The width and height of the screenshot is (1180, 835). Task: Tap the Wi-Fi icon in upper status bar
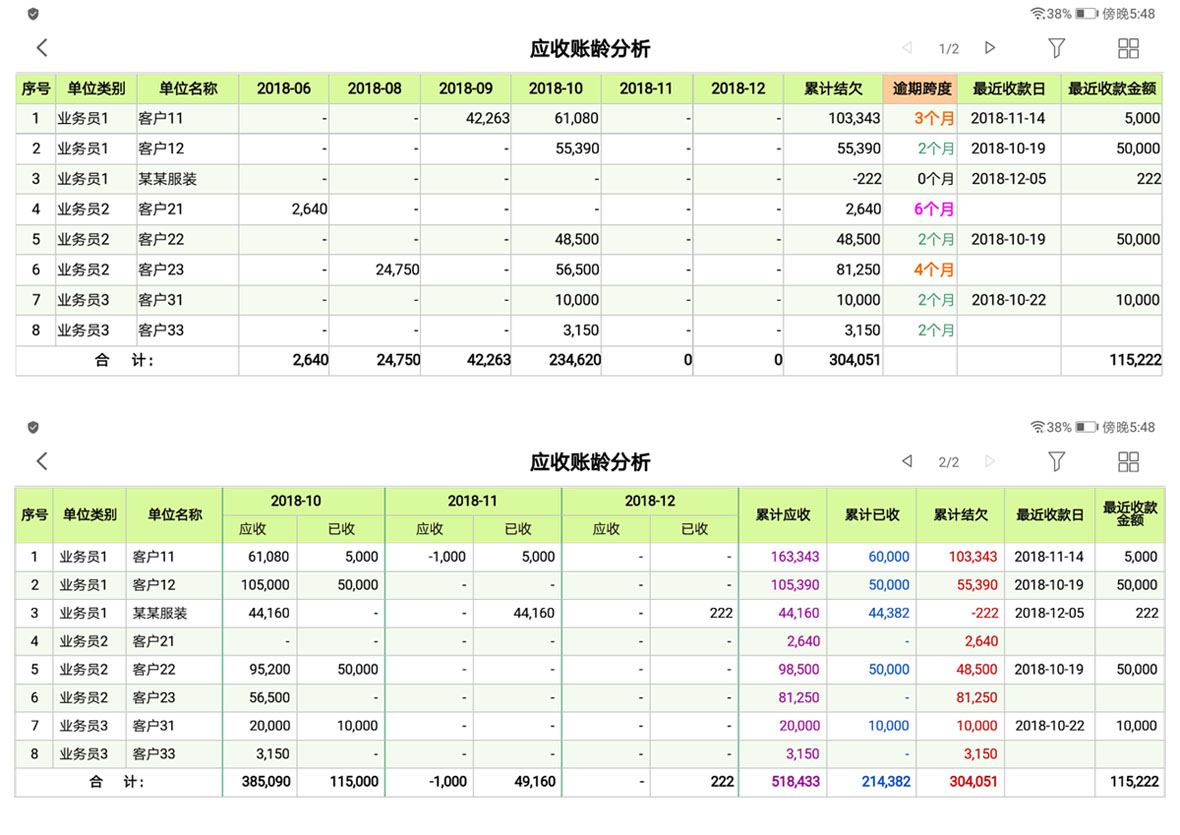click(1038, 14)
